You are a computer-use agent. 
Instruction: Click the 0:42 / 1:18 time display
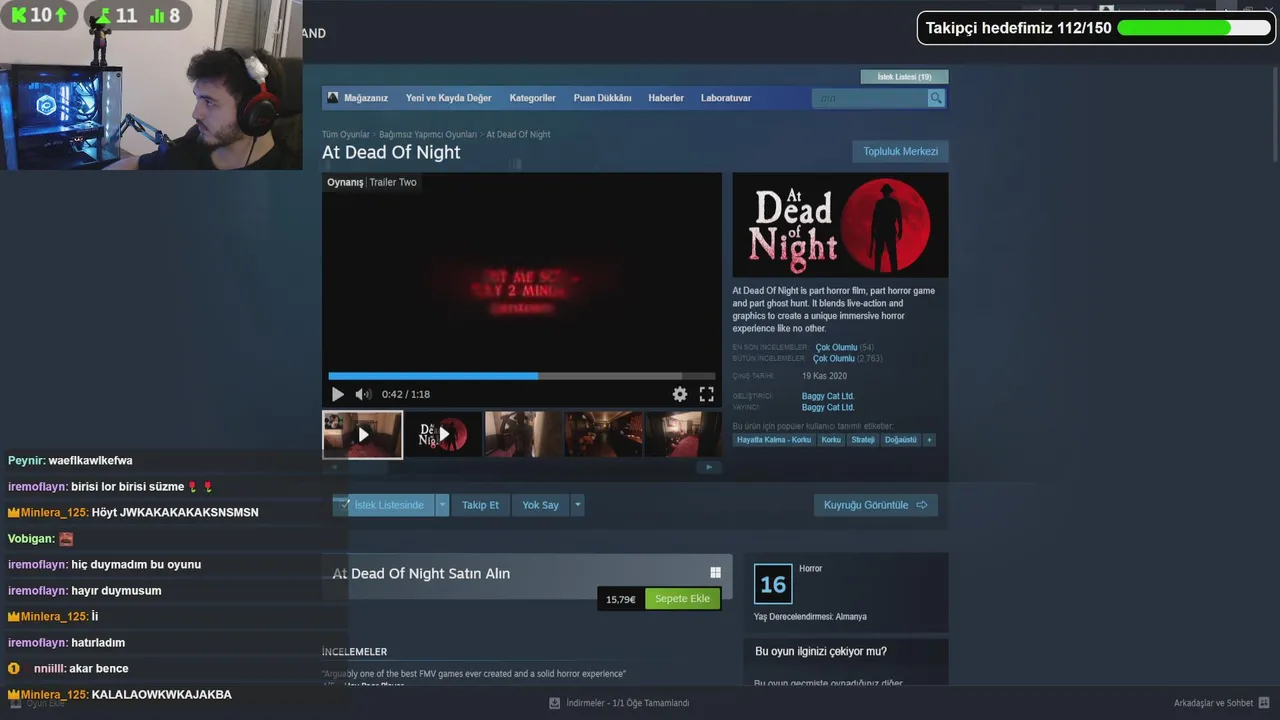(406, 394)
